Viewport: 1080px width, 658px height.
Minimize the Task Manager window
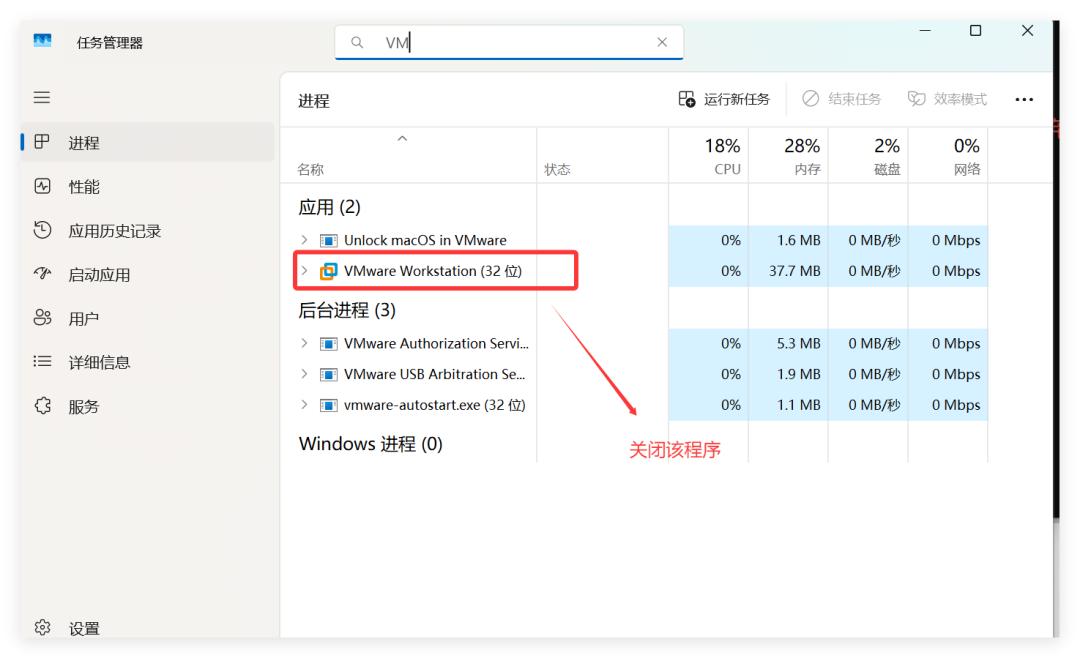click(925, 30)
